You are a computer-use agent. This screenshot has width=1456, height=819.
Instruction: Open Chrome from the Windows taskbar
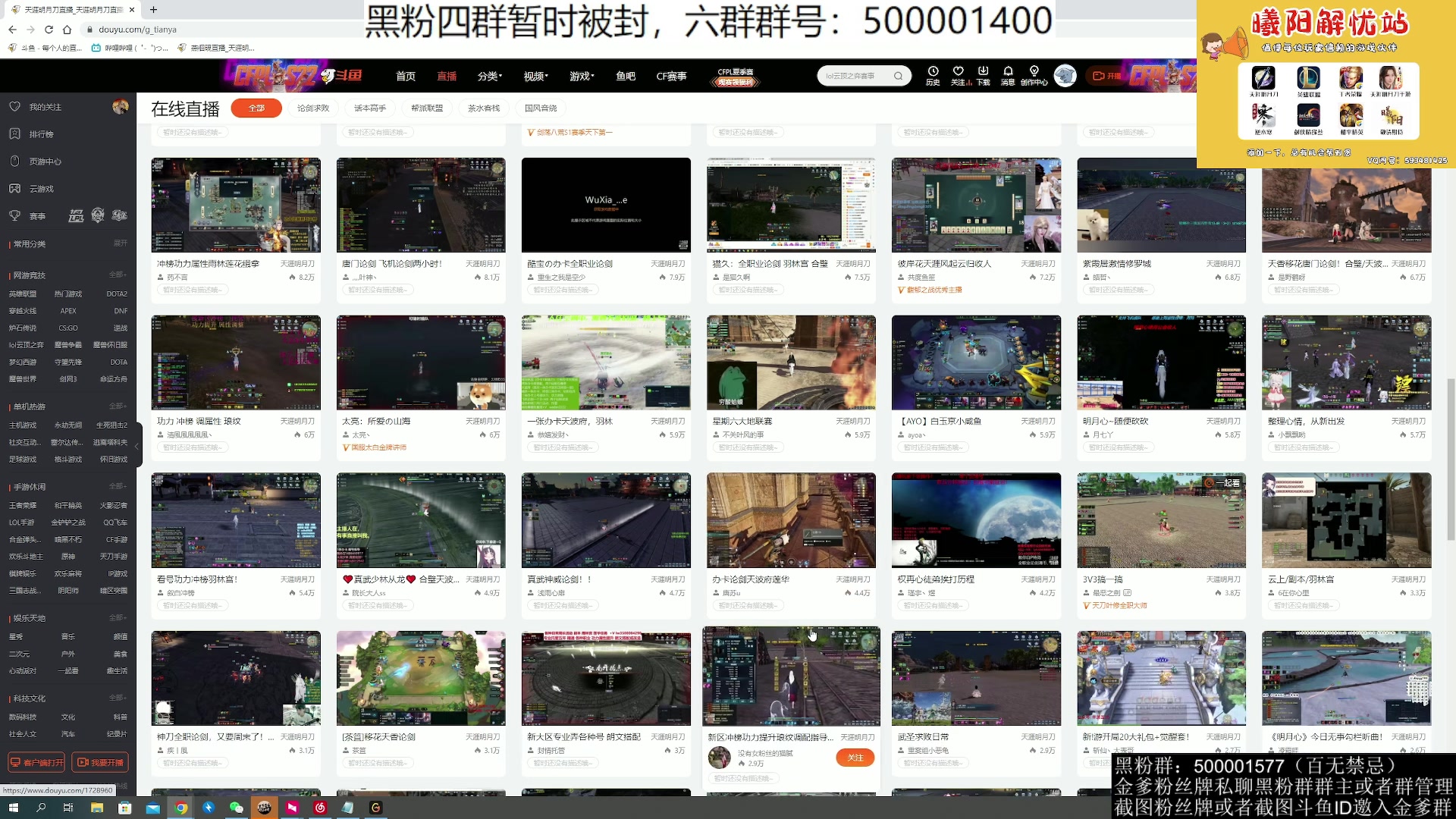pos(180,808)
